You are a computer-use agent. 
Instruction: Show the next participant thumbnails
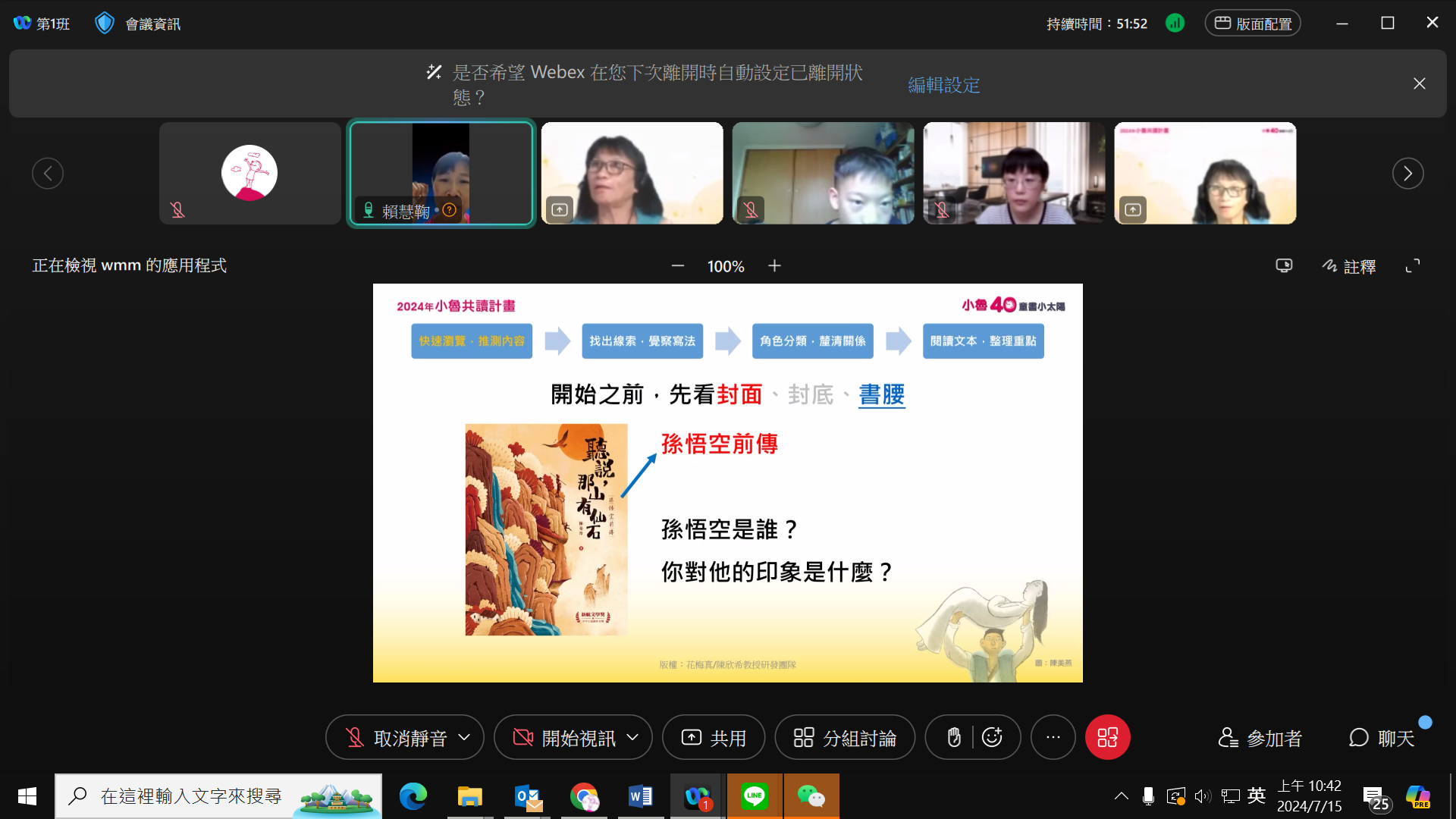click(1408, 173)
